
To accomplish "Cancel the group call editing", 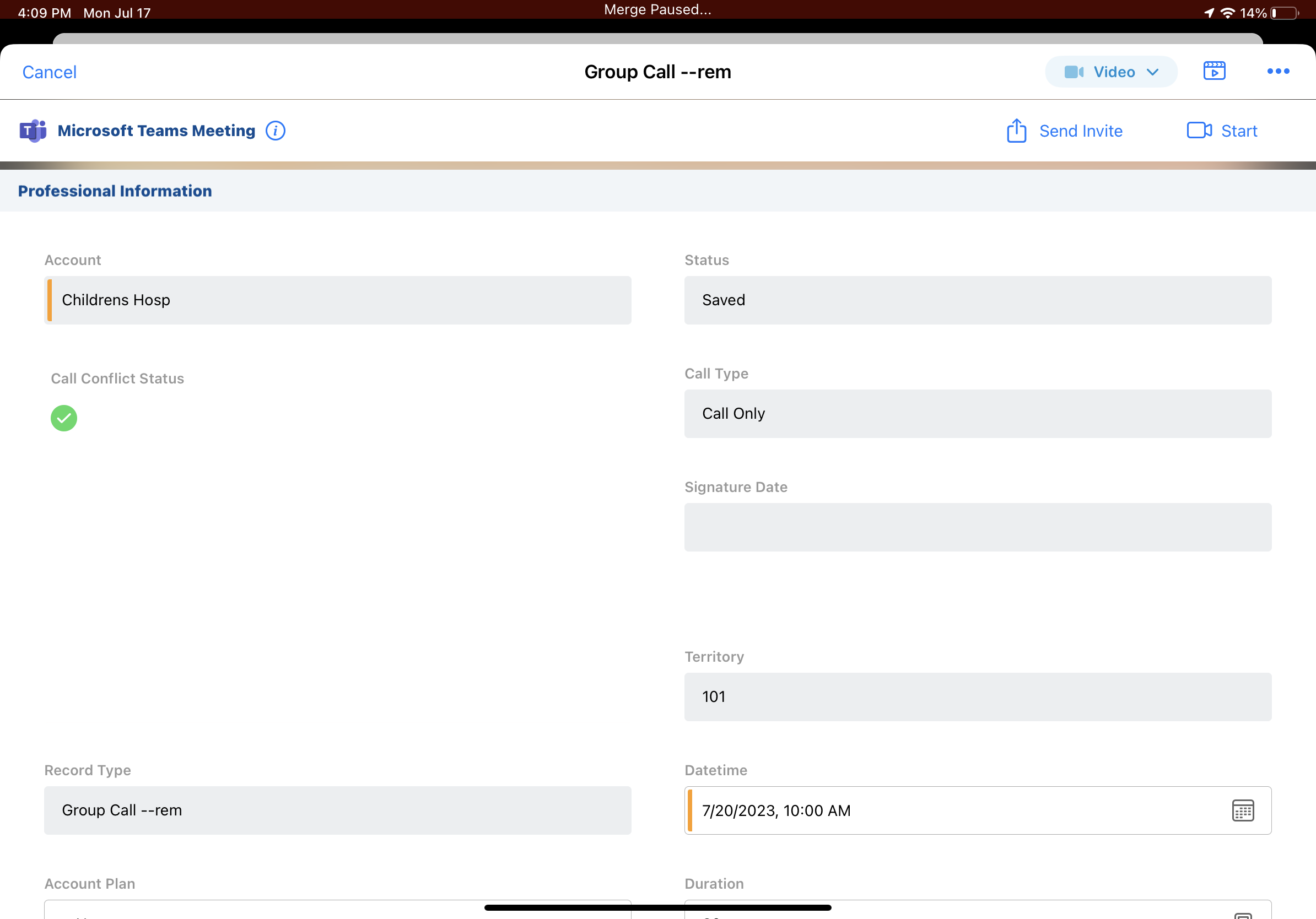I will pos(49,72).
